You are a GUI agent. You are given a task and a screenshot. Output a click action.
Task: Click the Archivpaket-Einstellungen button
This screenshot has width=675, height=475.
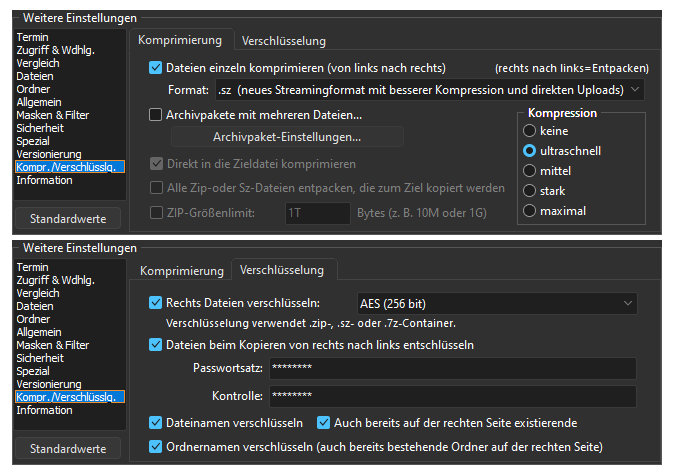pos(287,137)
